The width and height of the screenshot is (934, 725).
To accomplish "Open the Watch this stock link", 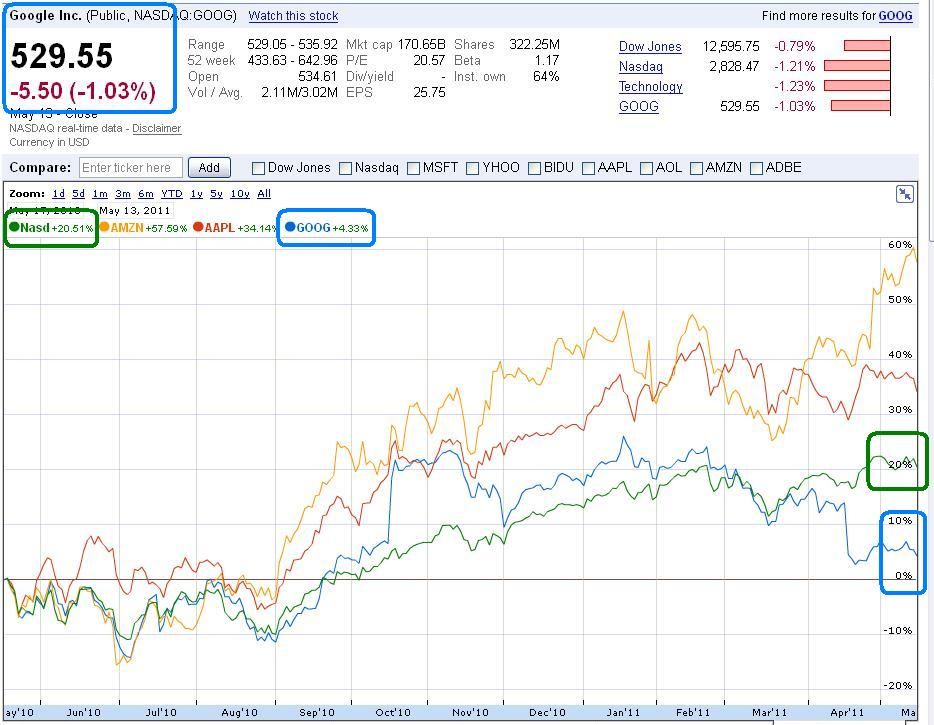I will [x=293, y=16].
